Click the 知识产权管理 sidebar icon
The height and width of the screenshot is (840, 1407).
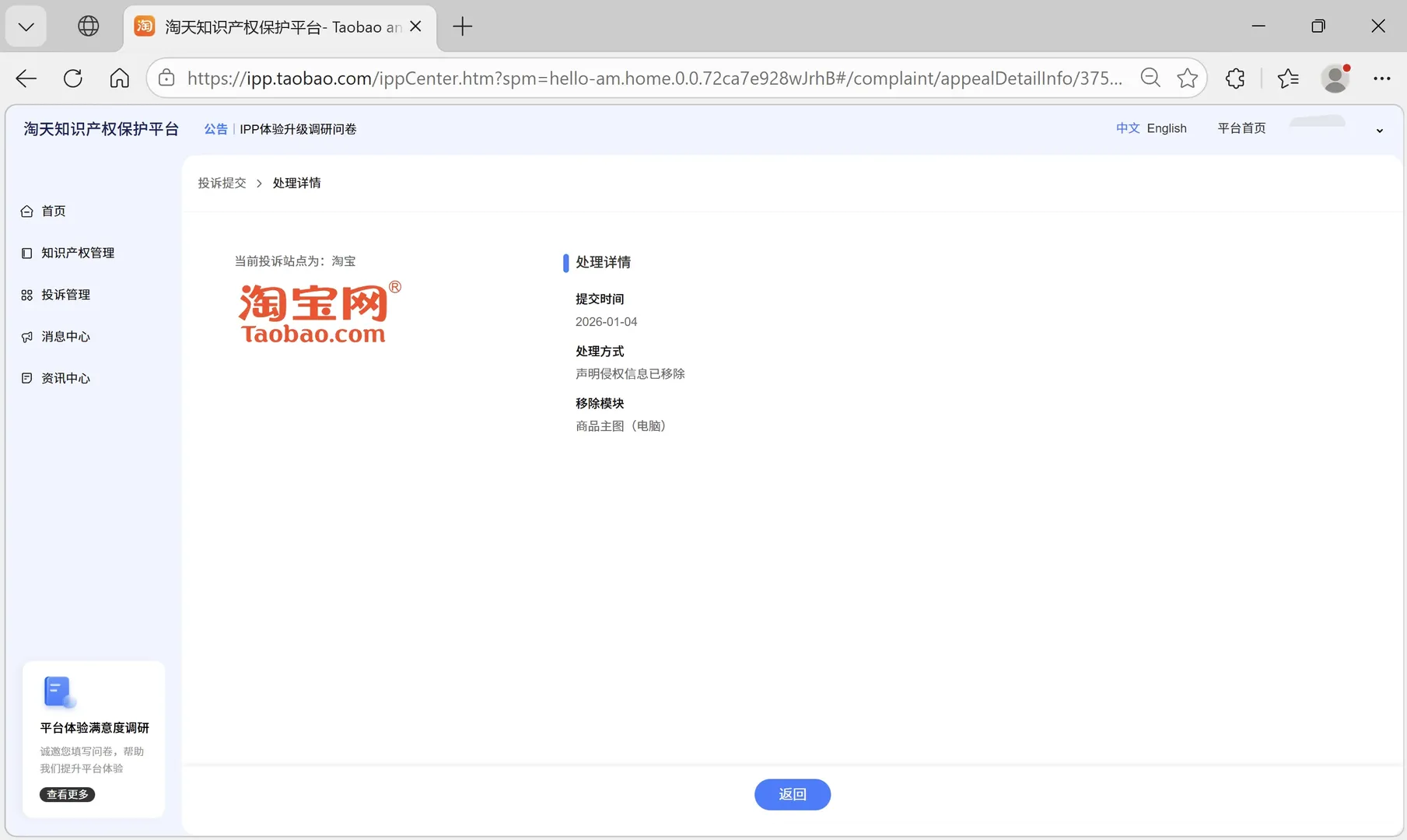click(x=26, y=253)
